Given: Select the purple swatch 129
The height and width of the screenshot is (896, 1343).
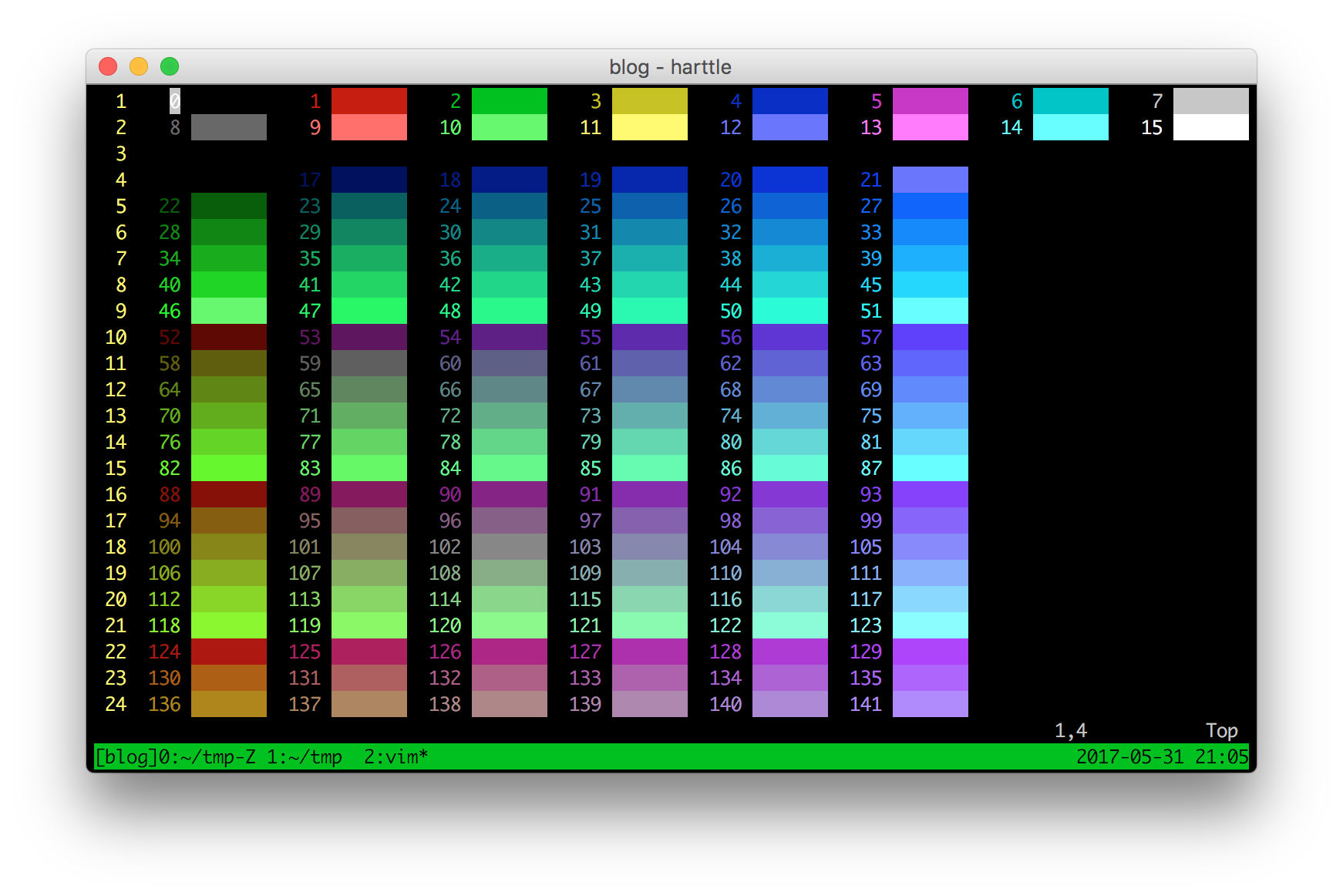Looking at the screenshot, I should 930,652.
